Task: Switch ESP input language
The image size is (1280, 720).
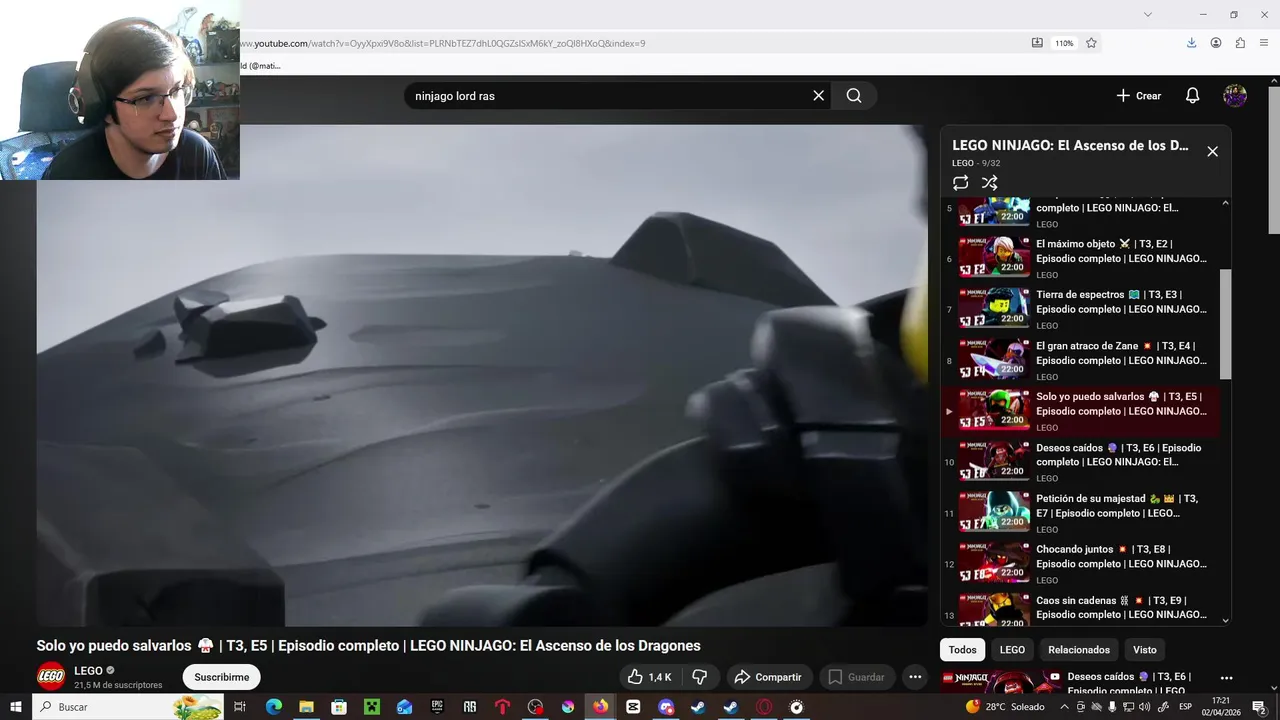Action: pyautogui.click(x=1185, y=706)
